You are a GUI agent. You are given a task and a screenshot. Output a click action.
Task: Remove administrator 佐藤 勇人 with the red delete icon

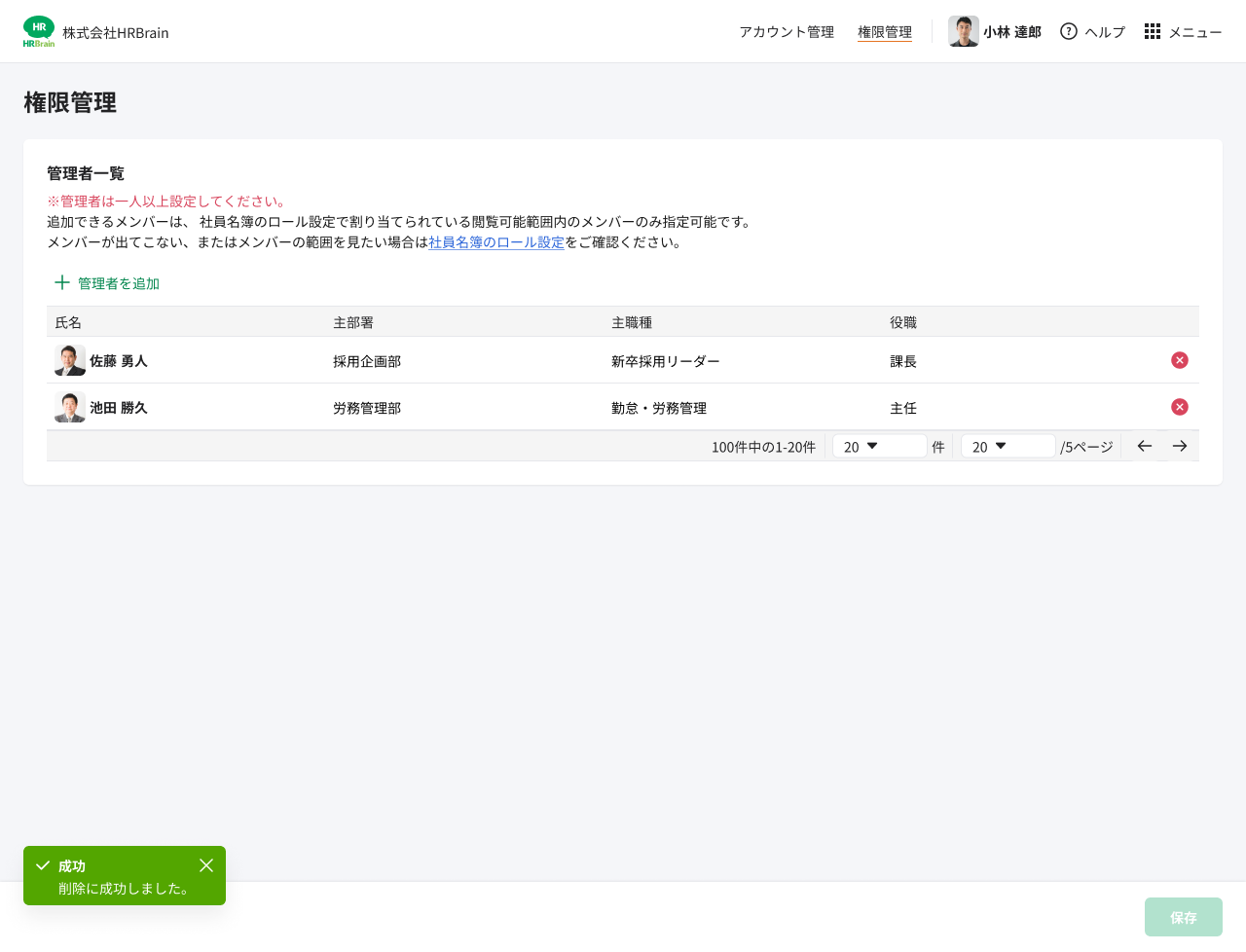point(1179,360)
